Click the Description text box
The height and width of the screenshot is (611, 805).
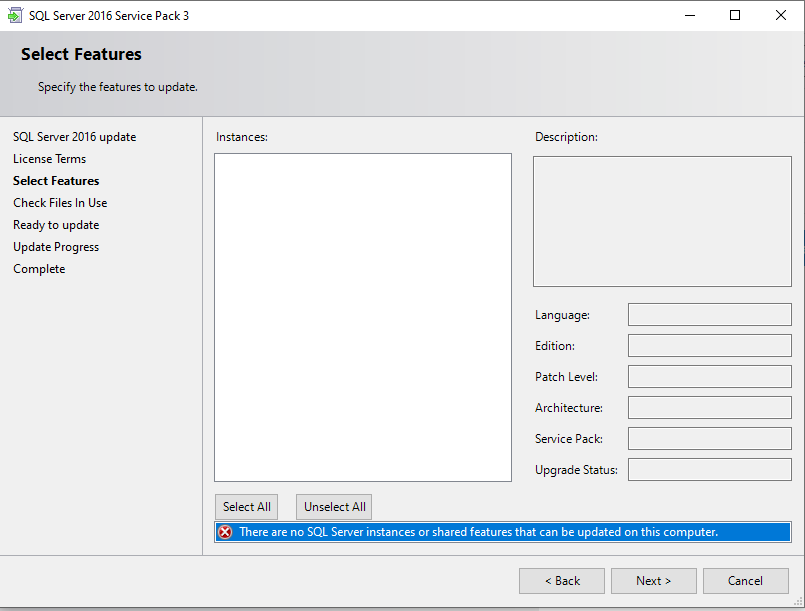point(662,221)
